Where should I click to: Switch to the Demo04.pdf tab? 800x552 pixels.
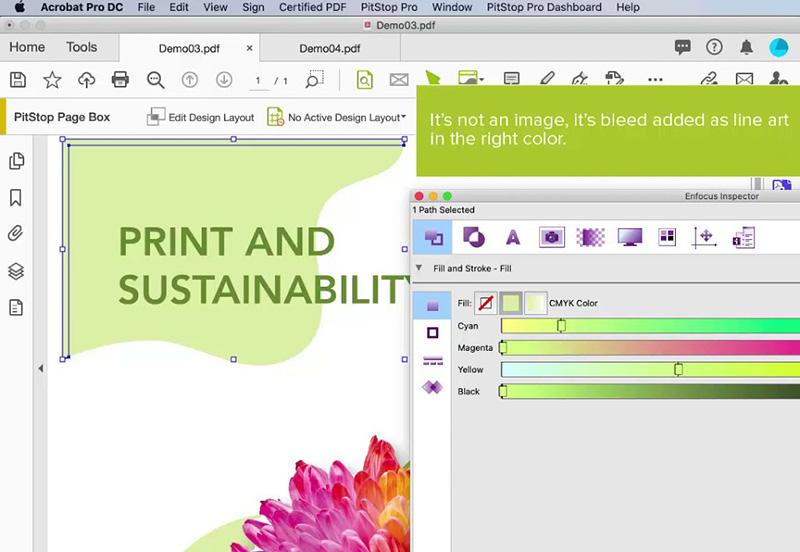tap(329, 48)
